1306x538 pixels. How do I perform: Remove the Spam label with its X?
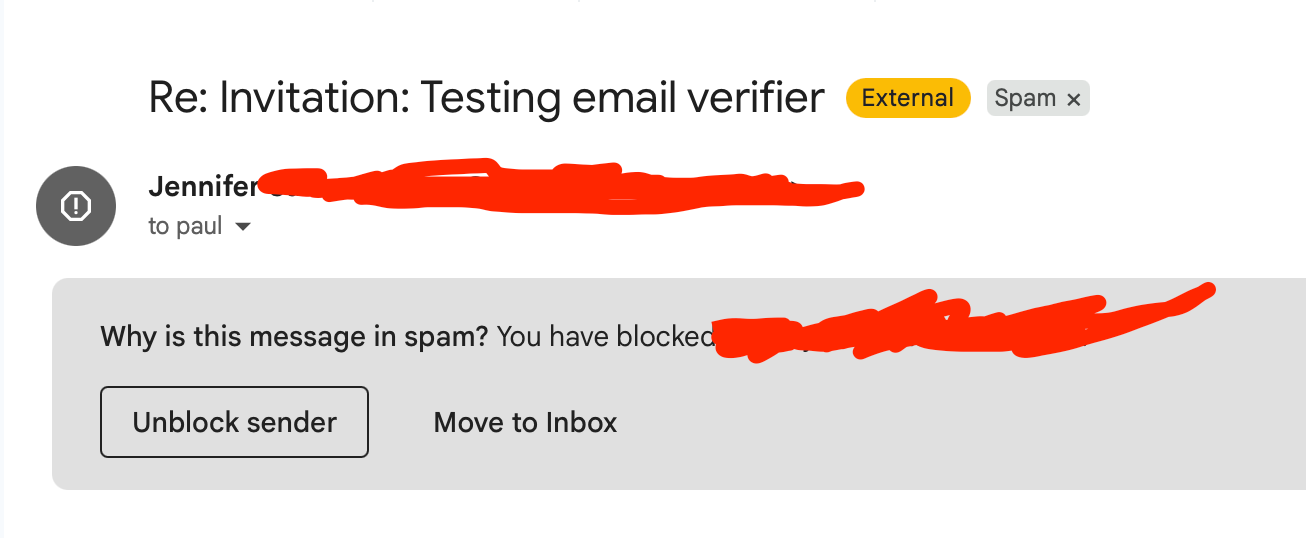click(x=1074, y=99)
